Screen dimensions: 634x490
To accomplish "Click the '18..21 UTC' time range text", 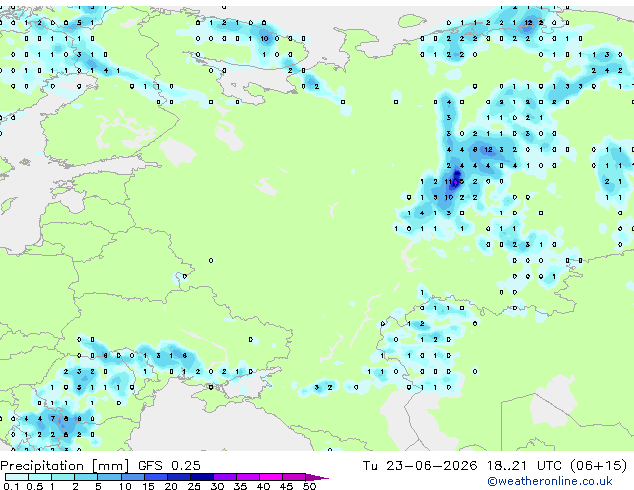I will coord(524,466).
